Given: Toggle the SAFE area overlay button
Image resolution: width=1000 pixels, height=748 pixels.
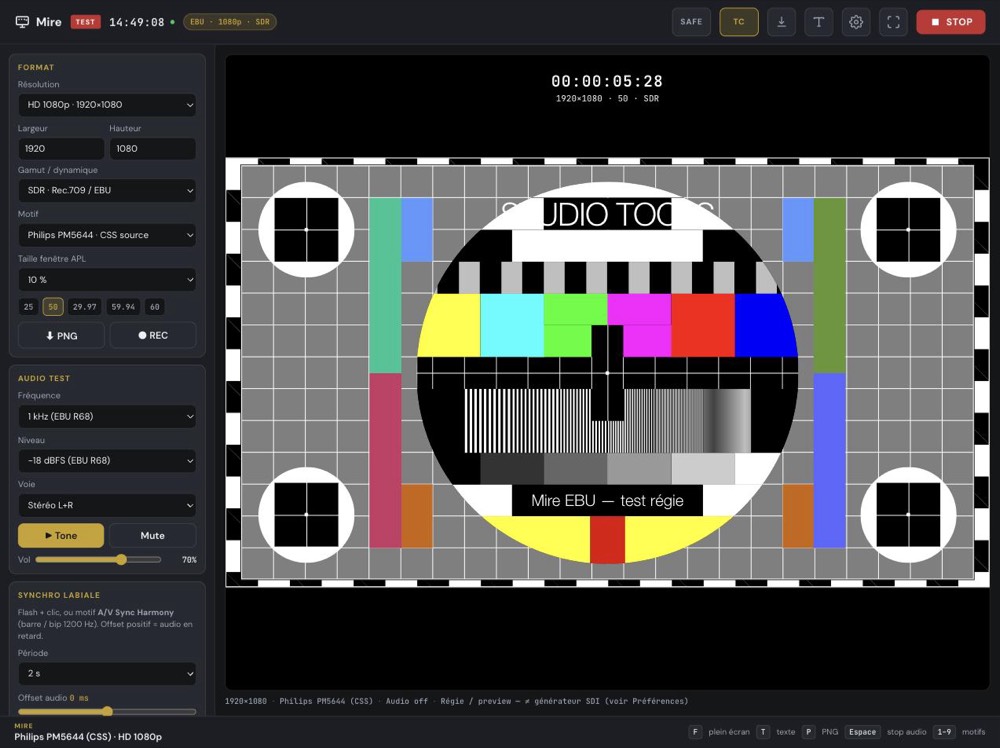Looking at the screenshot, I should (x=691, y=22).
